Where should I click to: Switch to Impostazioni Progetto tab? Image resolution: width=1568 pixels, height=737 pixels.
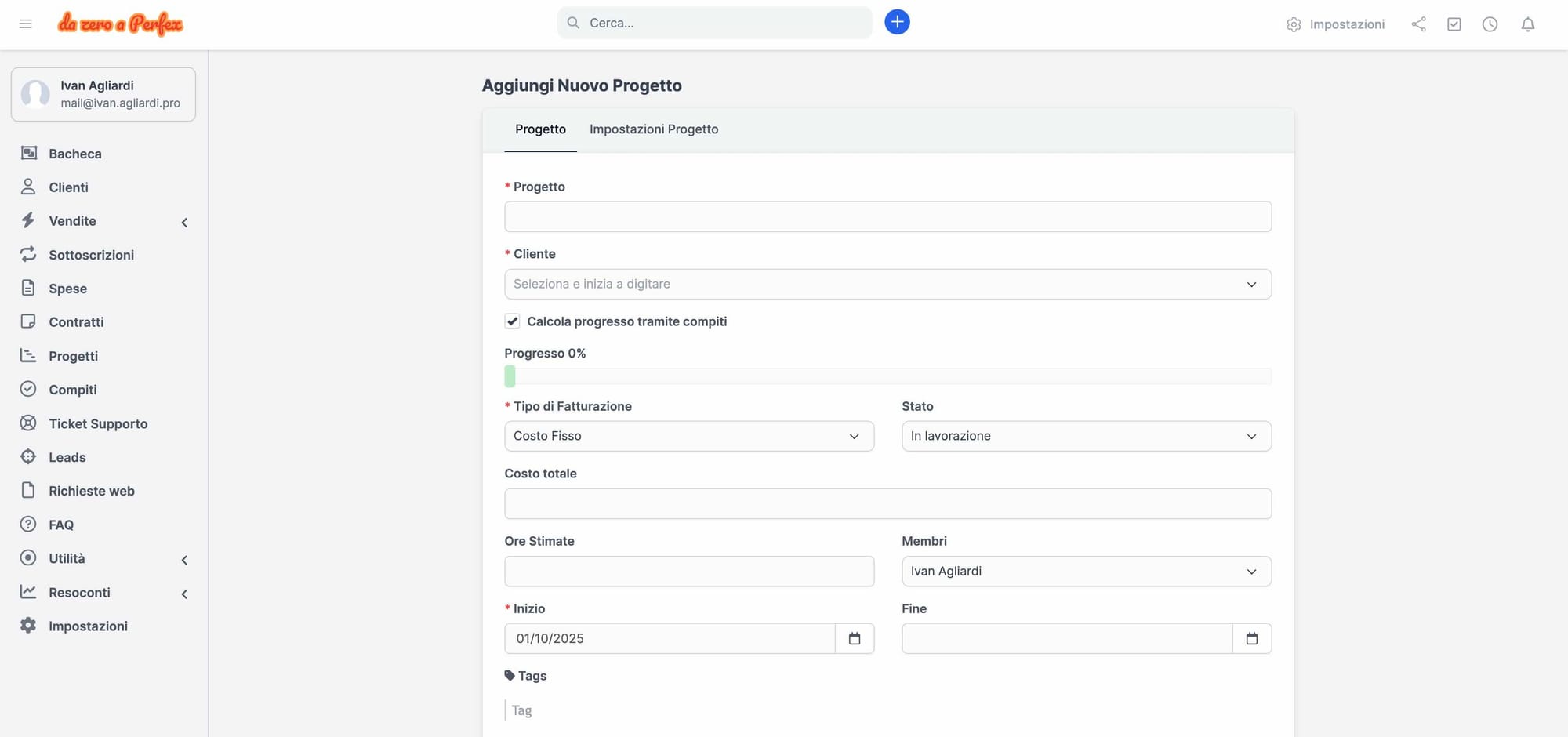[653, 129]
